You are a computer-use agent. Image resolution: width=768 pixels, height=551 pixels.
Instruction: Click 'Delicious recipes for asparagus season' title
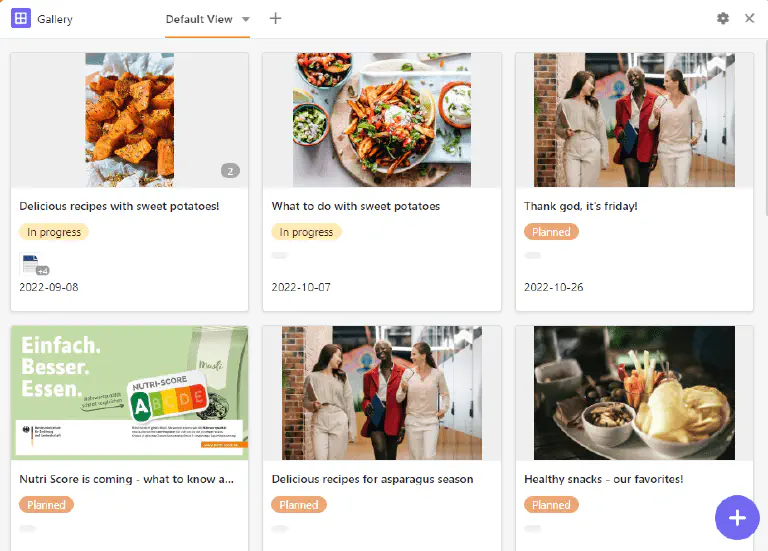(372, 479)
